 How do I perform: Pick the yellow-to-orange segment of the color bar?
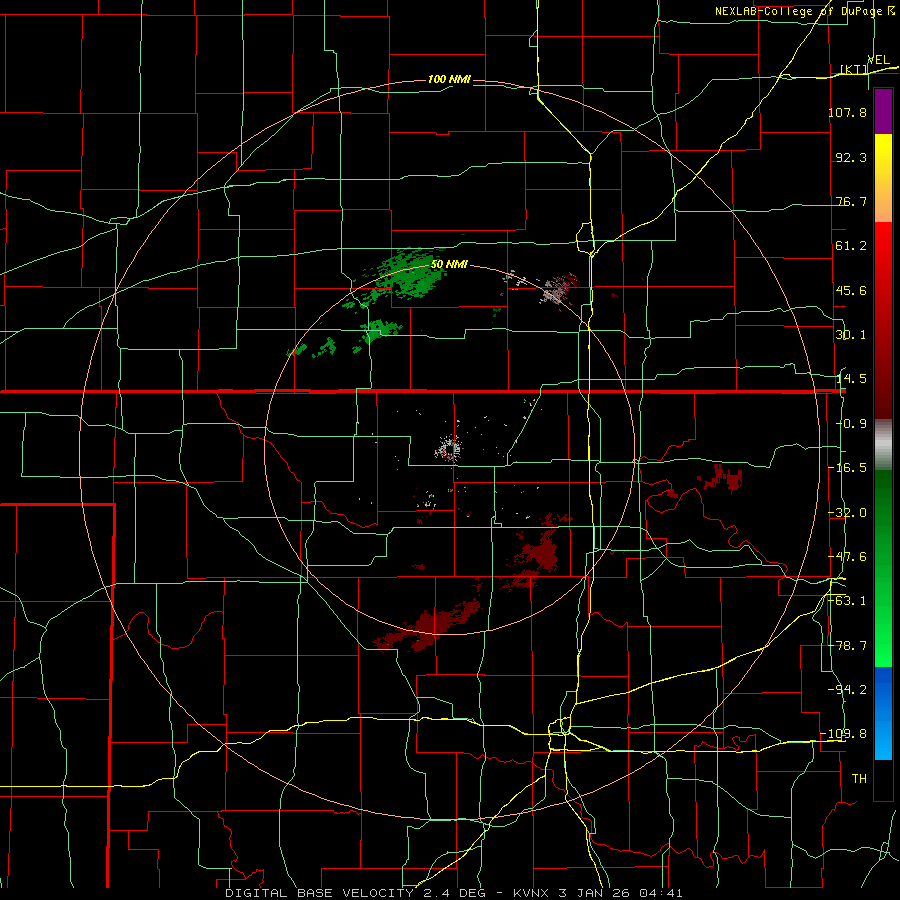883,178
